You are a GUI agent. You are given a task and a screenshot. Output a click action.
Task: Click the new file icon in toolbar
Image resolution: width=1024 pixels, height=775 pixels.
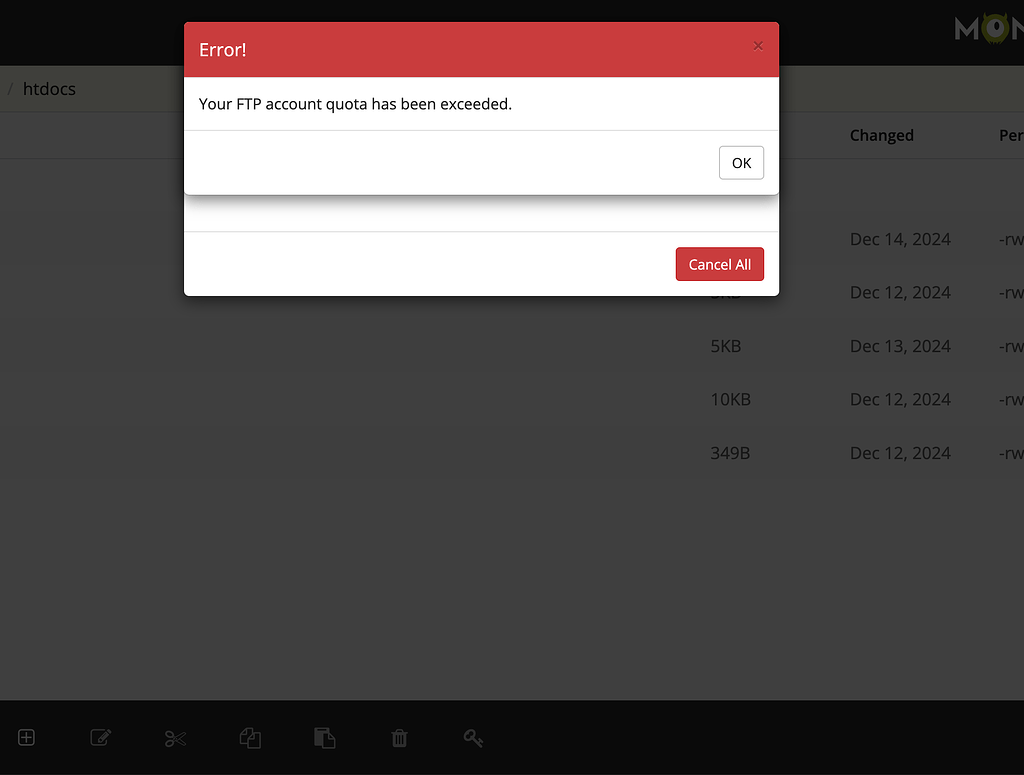coord(26,738)
